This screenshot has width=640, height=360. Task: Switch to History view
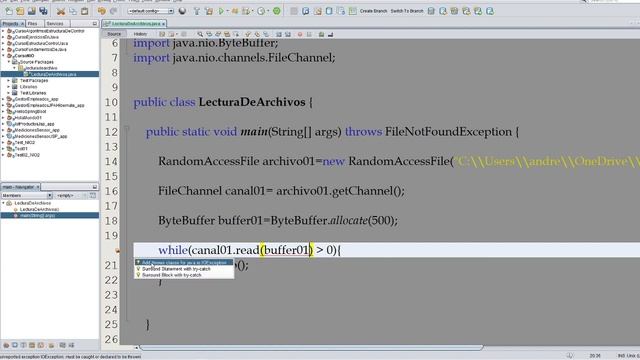(x=140, y=34)
